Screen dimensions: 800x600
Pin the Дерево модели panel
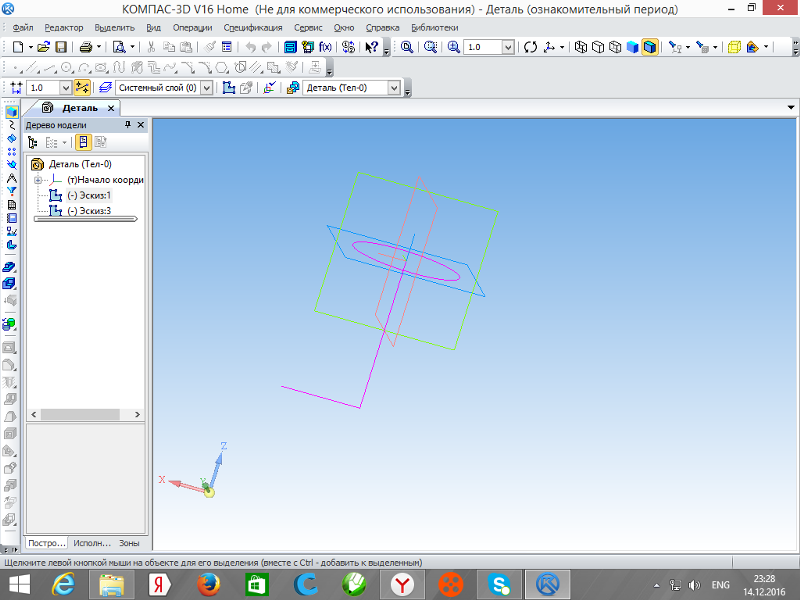127,125
